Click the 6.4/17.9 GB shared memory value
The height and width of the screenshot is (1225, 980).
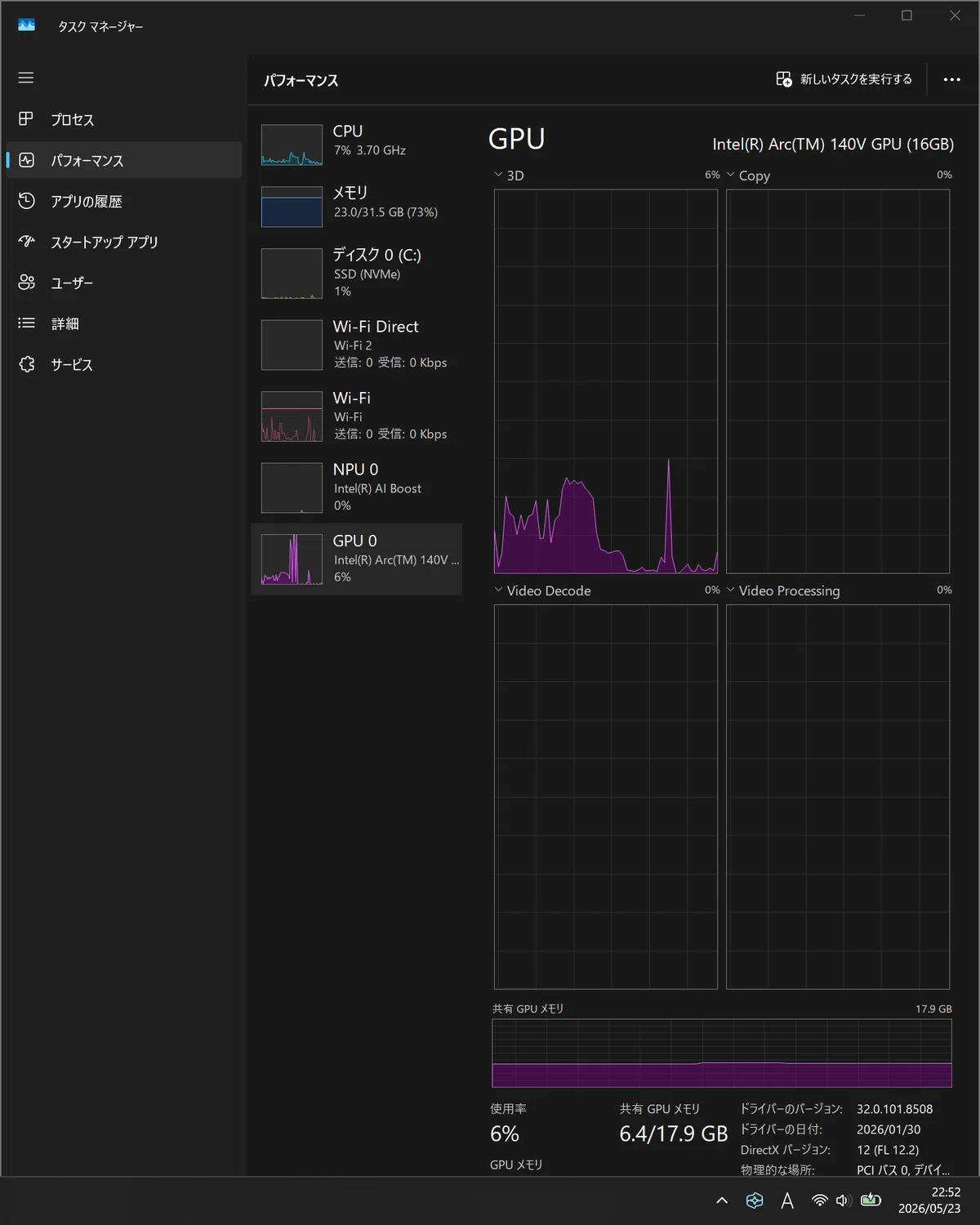point(673,1134)
